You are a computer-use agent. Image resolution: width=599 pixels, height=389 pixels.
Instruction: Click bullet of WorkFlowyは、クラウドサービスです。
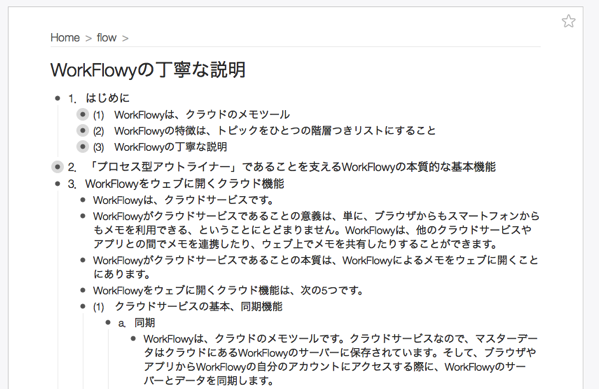[83, 199]
